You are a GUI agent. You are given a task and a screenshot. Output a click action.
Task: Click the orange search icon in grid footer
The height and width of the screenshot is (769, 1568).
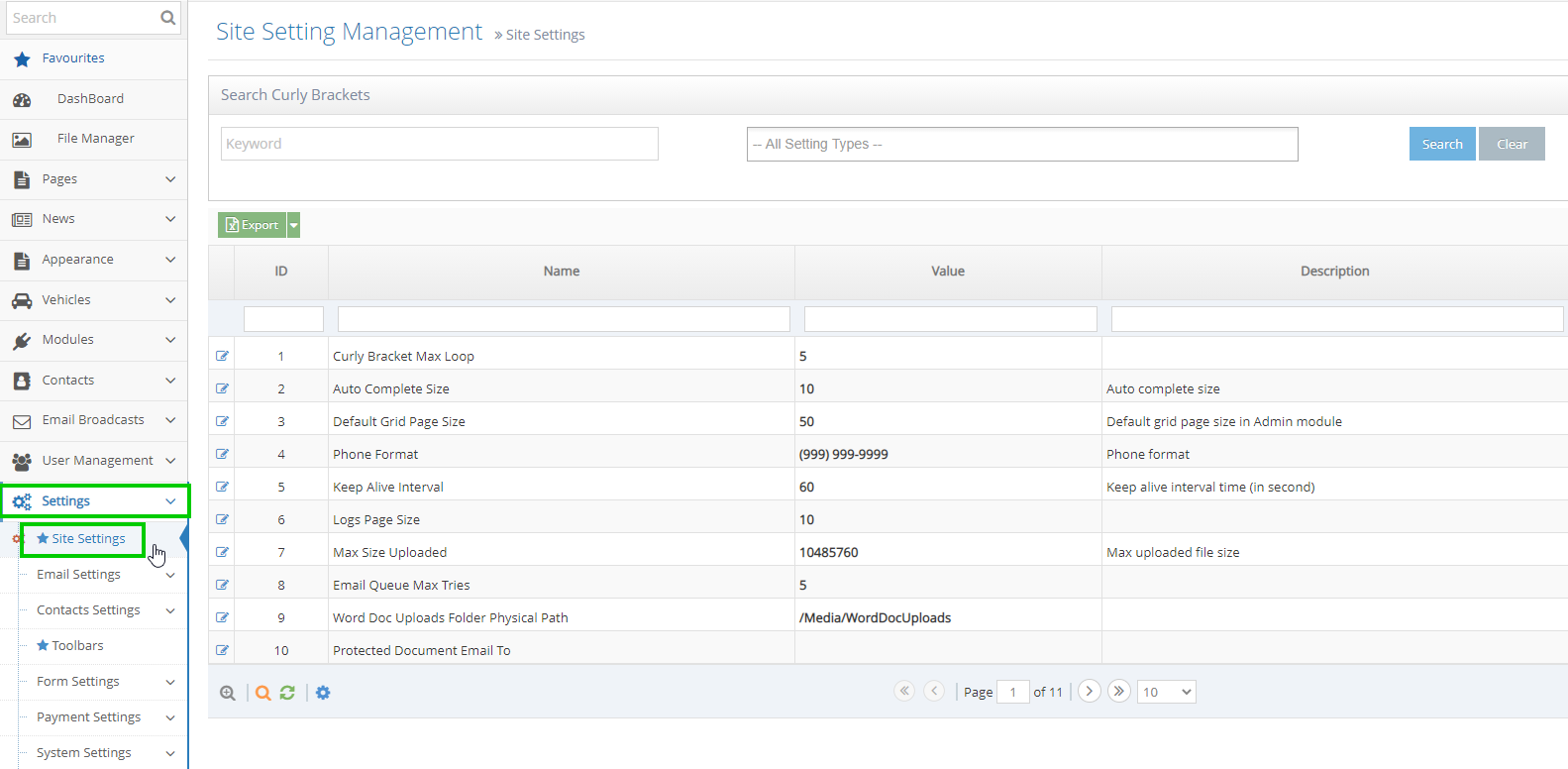tap(262, 693)
